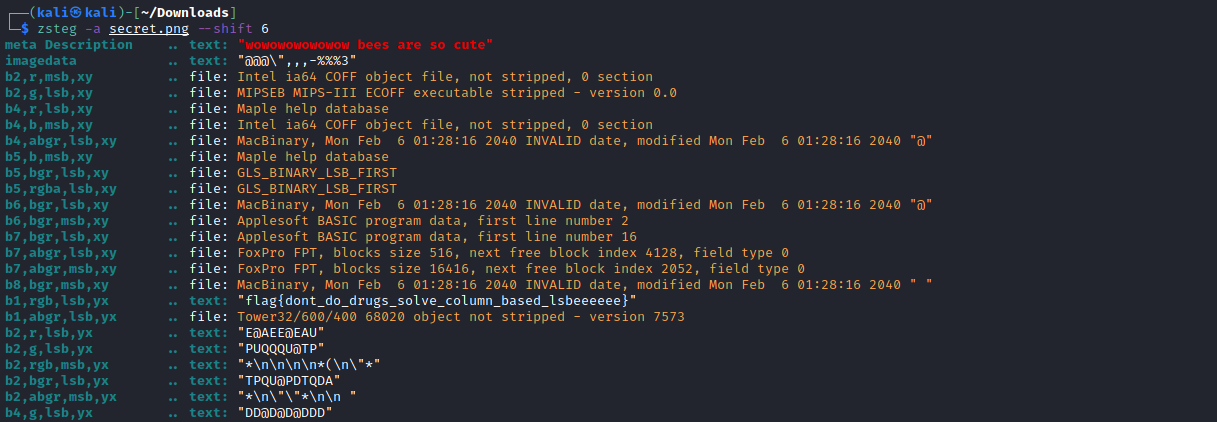This screenshot has height=422, width=1217.
Task: Click the MIPSEB MIPS-III ECOFF executable result
Action: [x=457, y=92]
